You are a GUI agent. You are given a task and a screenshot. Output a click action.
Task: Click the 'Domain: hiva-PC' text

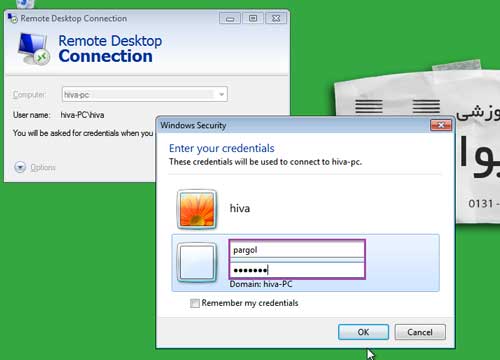point(261,284)
